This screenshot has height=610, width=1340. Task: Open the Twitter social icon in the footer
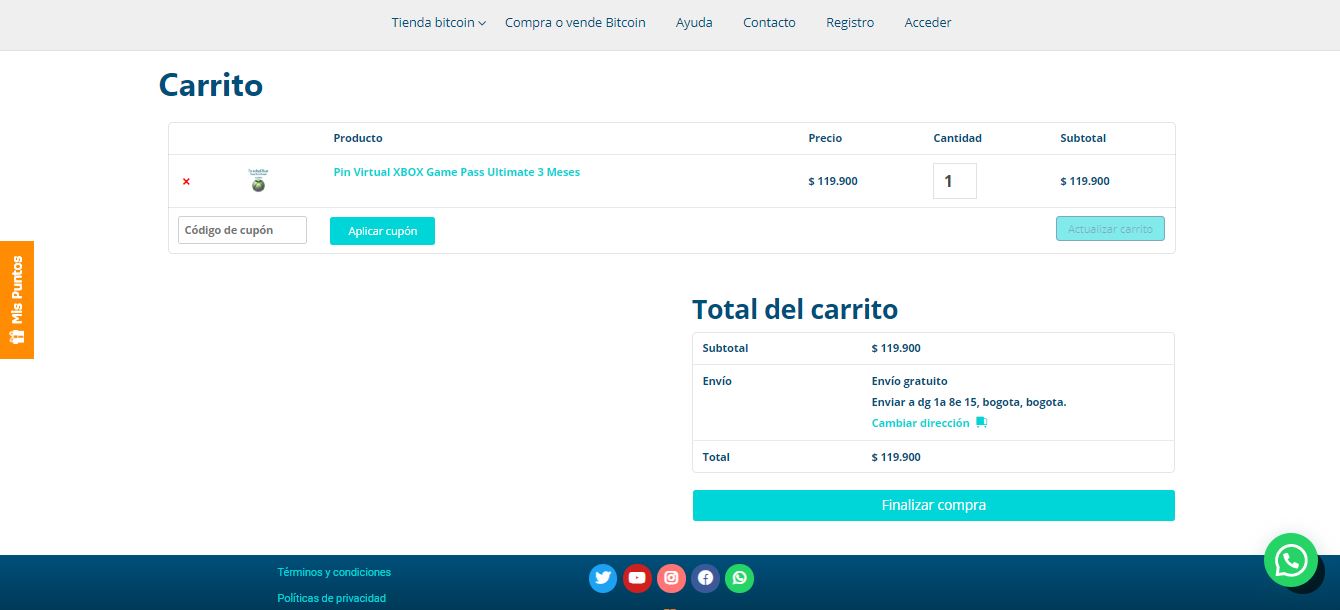(x=603, y=578)
